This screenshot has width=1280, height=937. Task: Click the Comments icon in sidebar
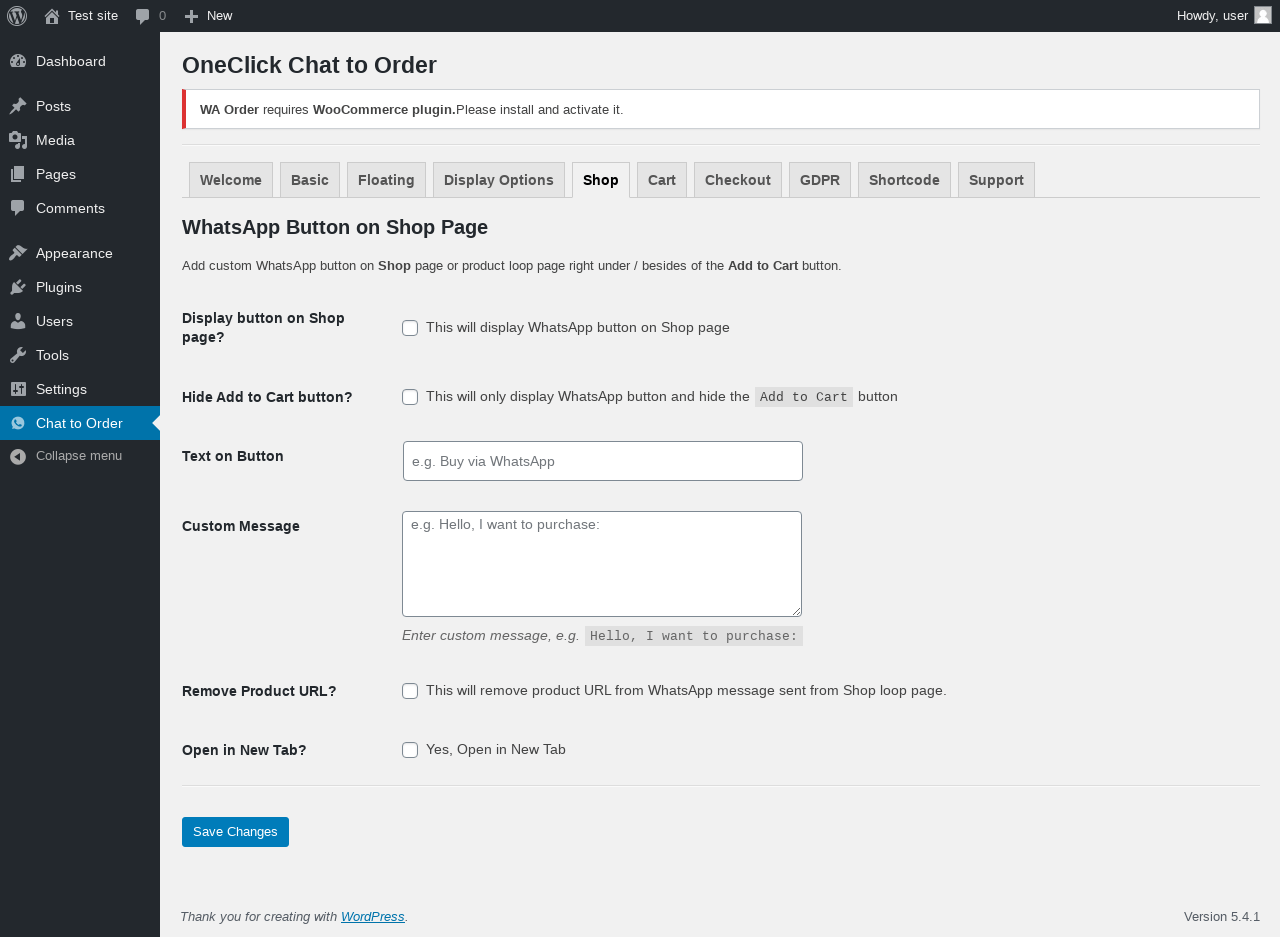tap(18, 208)
